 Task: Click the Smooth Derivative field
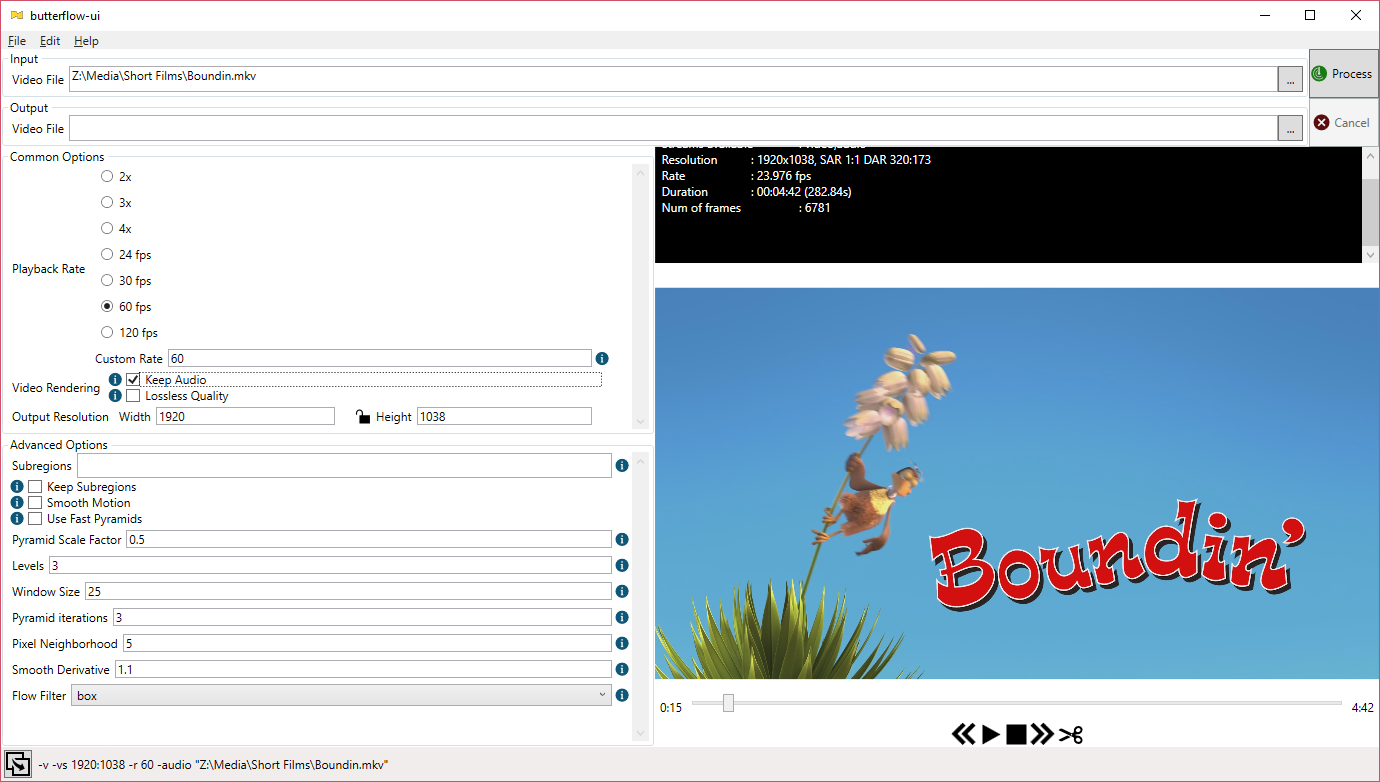point(364,670)
